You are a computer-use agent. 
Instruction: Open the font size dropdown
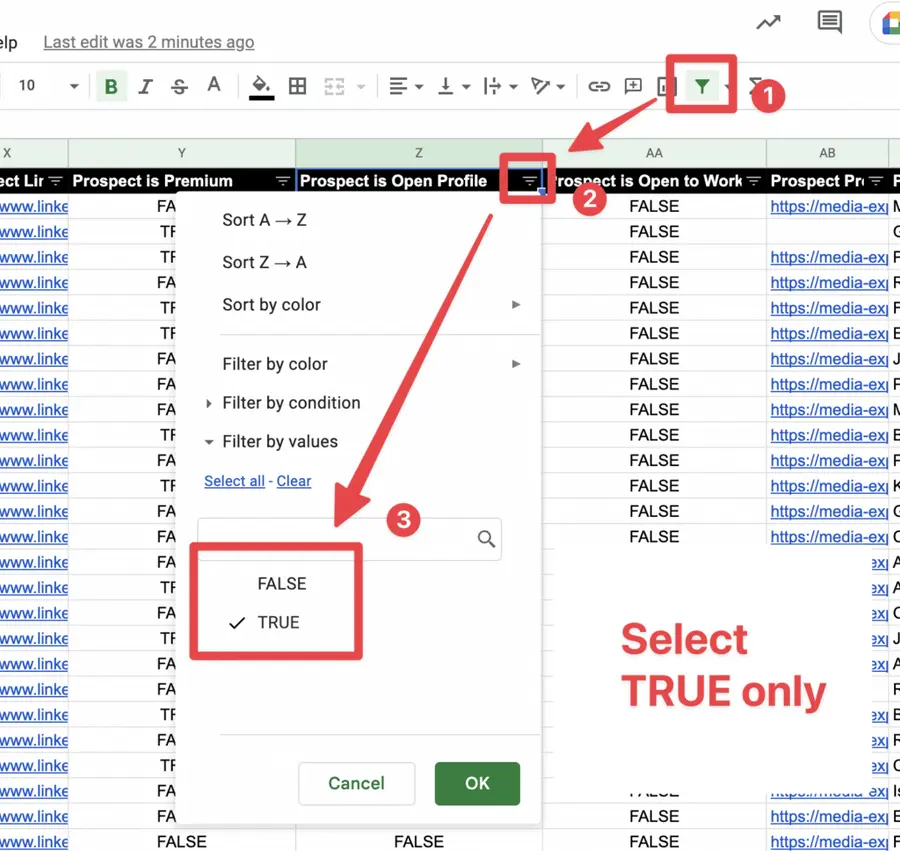[45, 86]
